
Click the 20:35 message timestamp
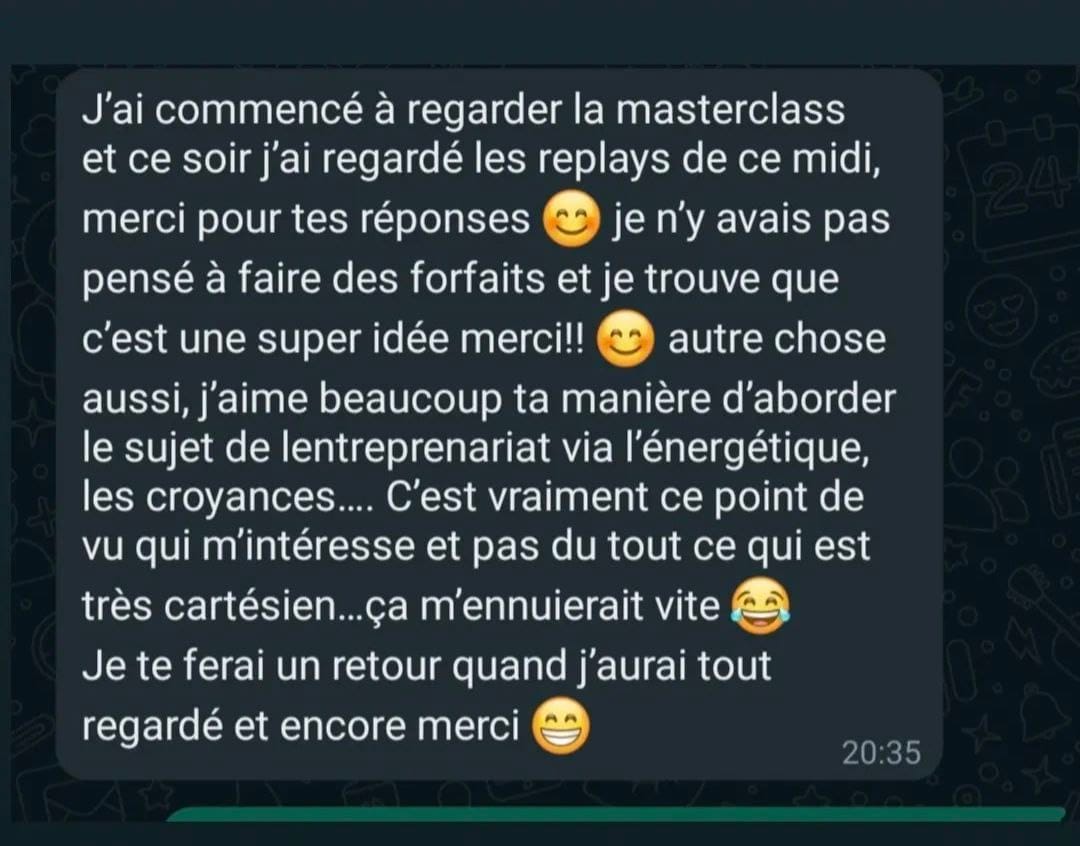click(x=881, y=753)
